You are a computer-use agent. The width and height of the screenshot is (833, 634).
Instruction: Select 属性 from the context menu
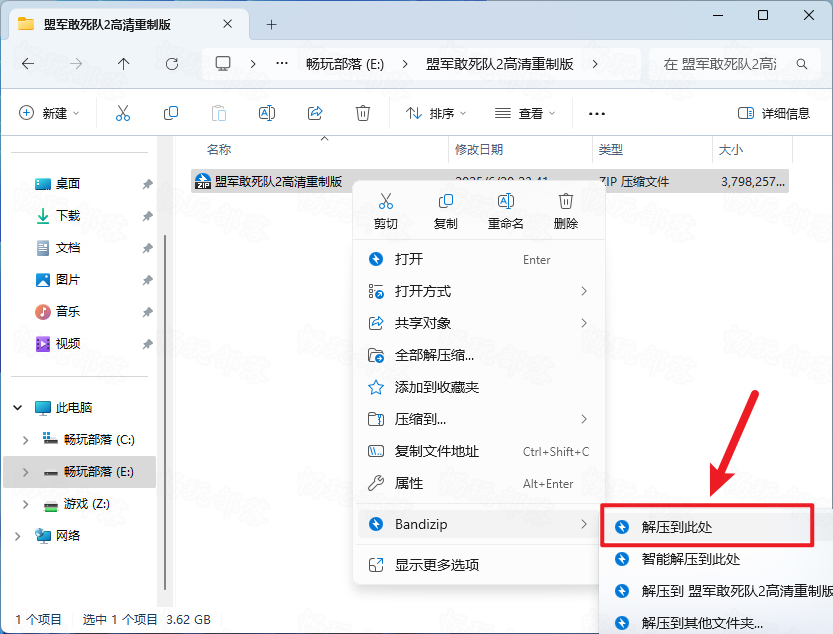479,483
